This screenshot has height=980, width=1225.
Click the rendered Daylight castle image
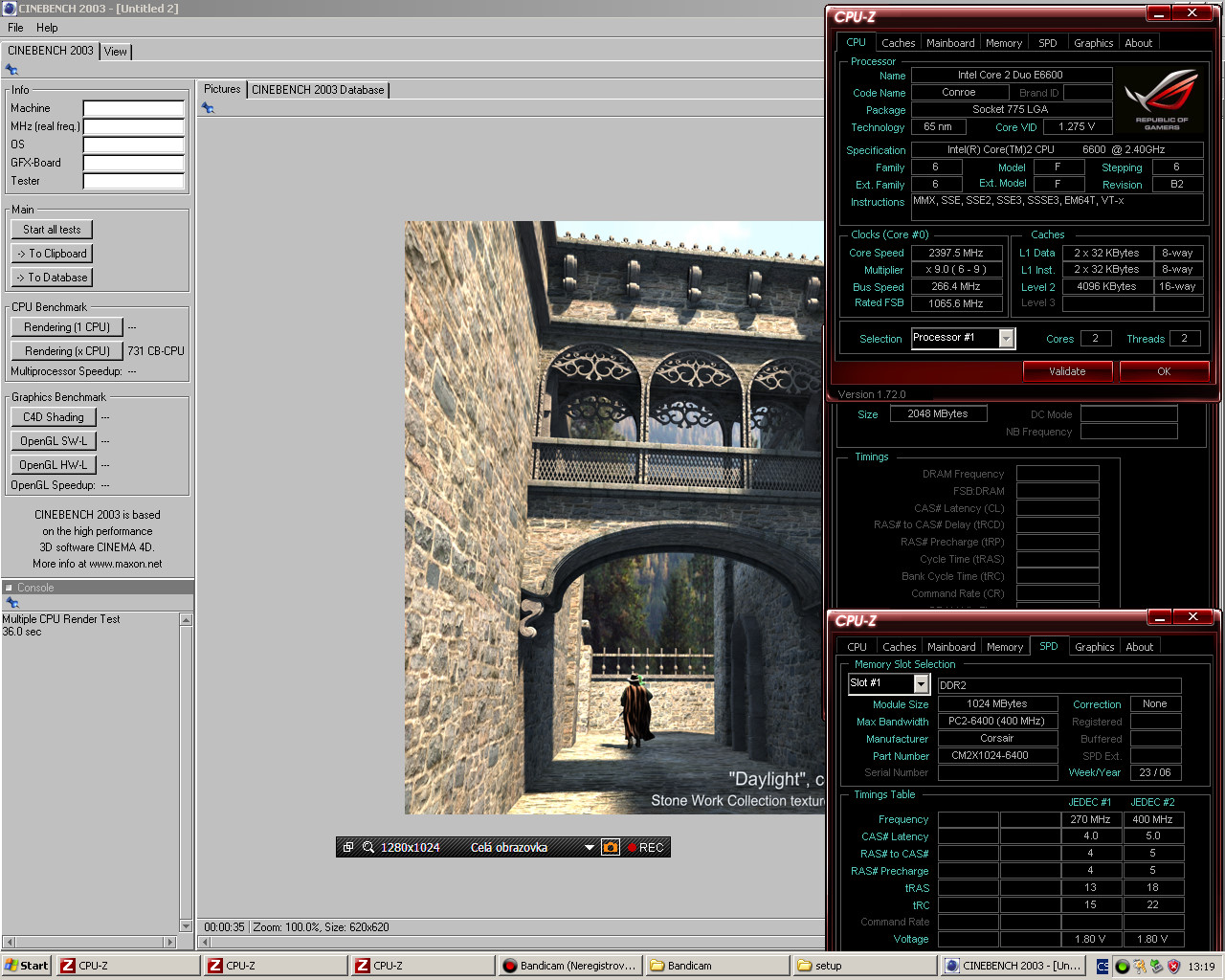[614, 518]
